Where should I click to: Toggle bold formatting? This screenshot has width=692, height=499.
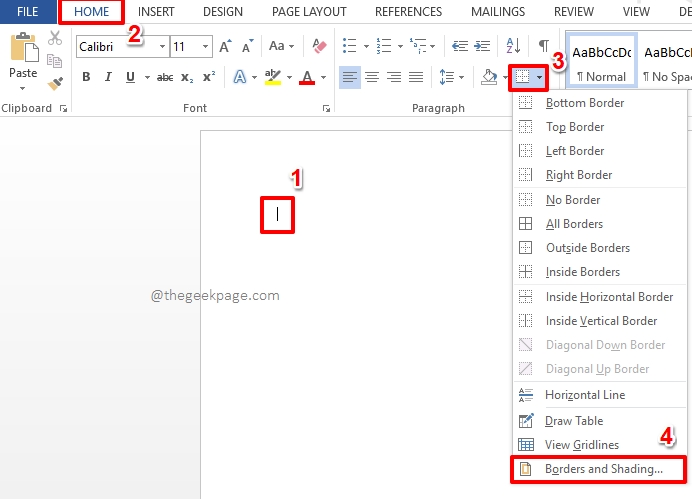click(x=86, y=77)
